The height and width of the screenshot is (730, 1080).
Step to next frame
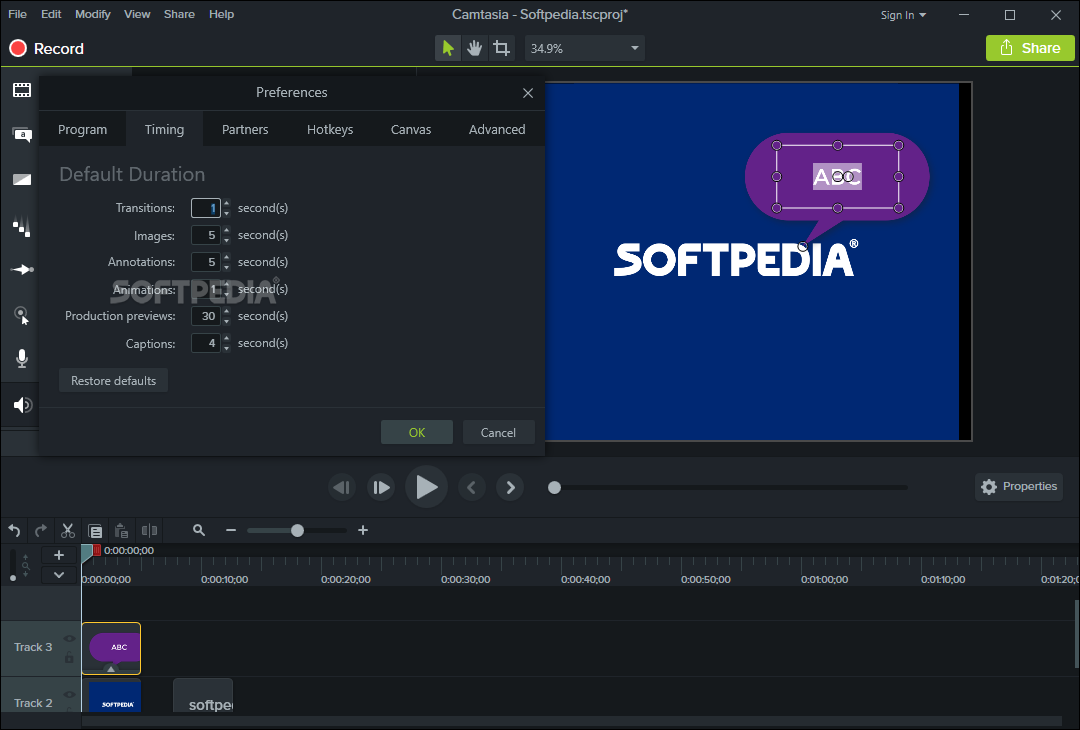381,488
